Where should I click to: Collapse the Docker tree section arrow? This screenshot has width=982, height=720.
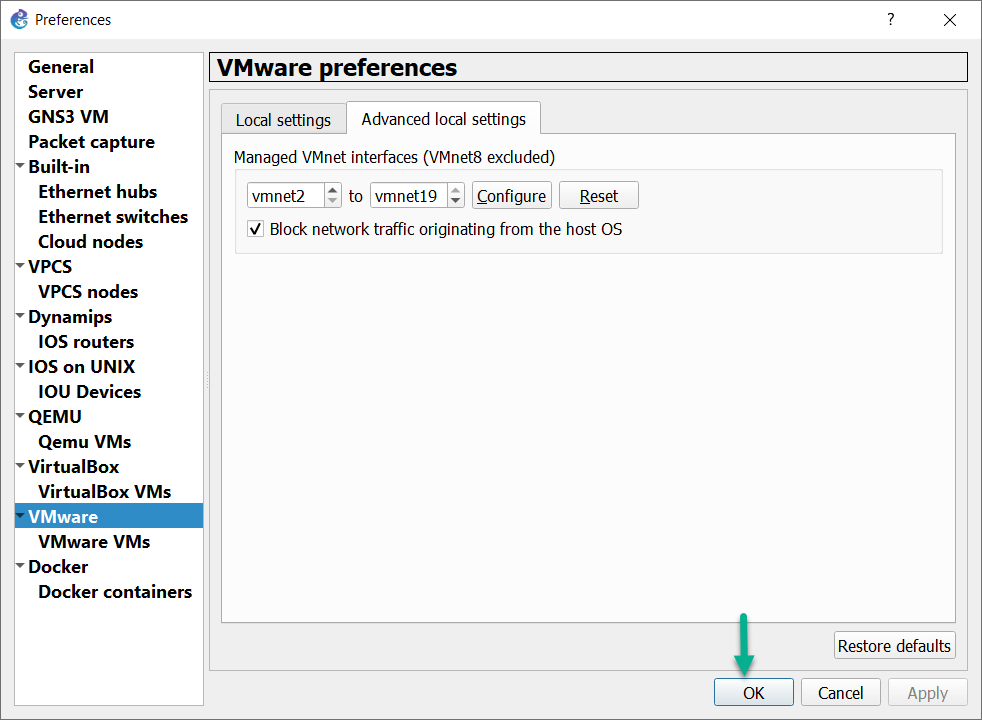(x=20, y=566)
